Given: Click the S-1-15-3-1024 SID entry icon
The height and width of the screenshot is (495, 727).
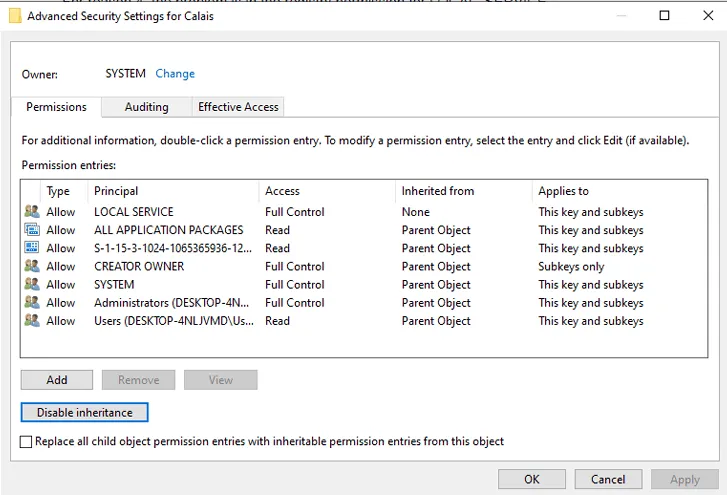Looking at the screenshot, I should [x=32, y=248].
